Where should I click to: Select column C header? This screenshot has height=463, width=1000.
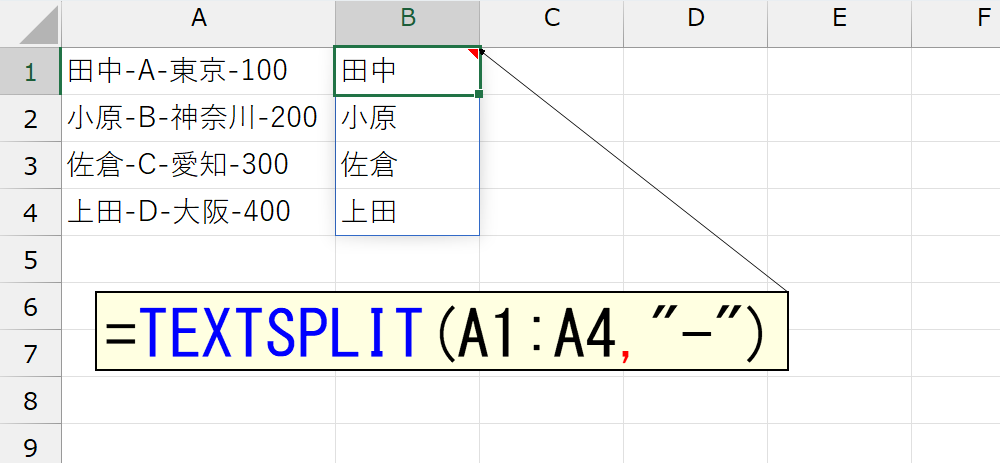click(552, 23)
